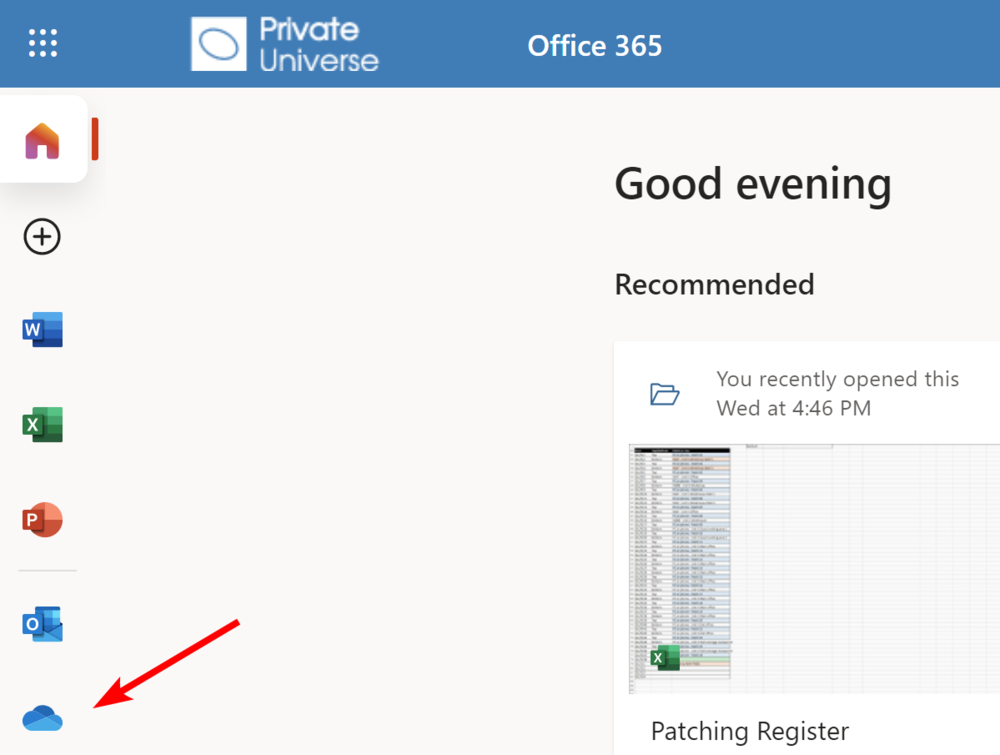Viewport: 1000px width, 755px height.
Task: Open Excel from the sidebar
Action: [x=42, y=424]
